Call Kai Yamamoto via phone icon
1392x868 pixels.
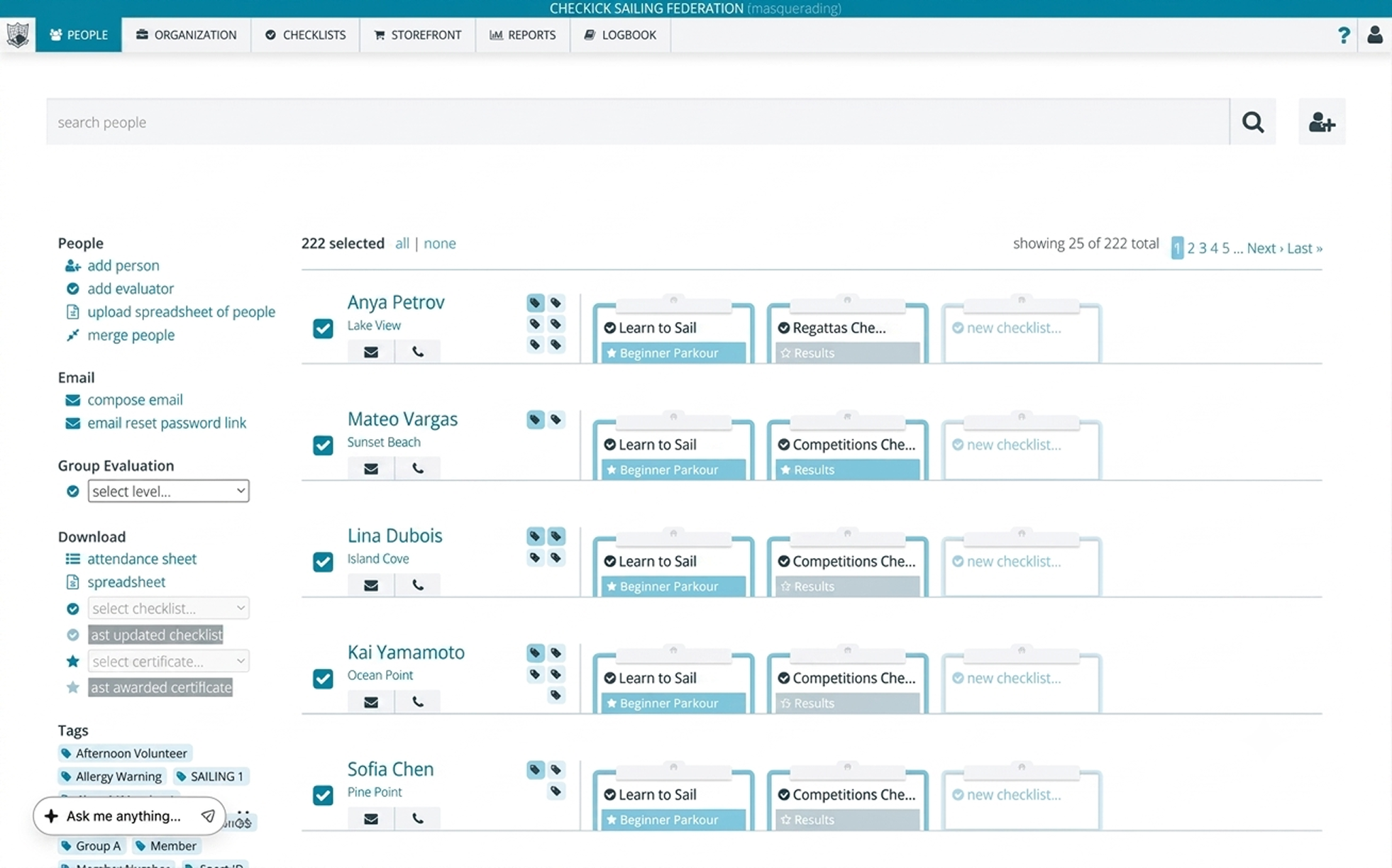click(x=417, y=702)
